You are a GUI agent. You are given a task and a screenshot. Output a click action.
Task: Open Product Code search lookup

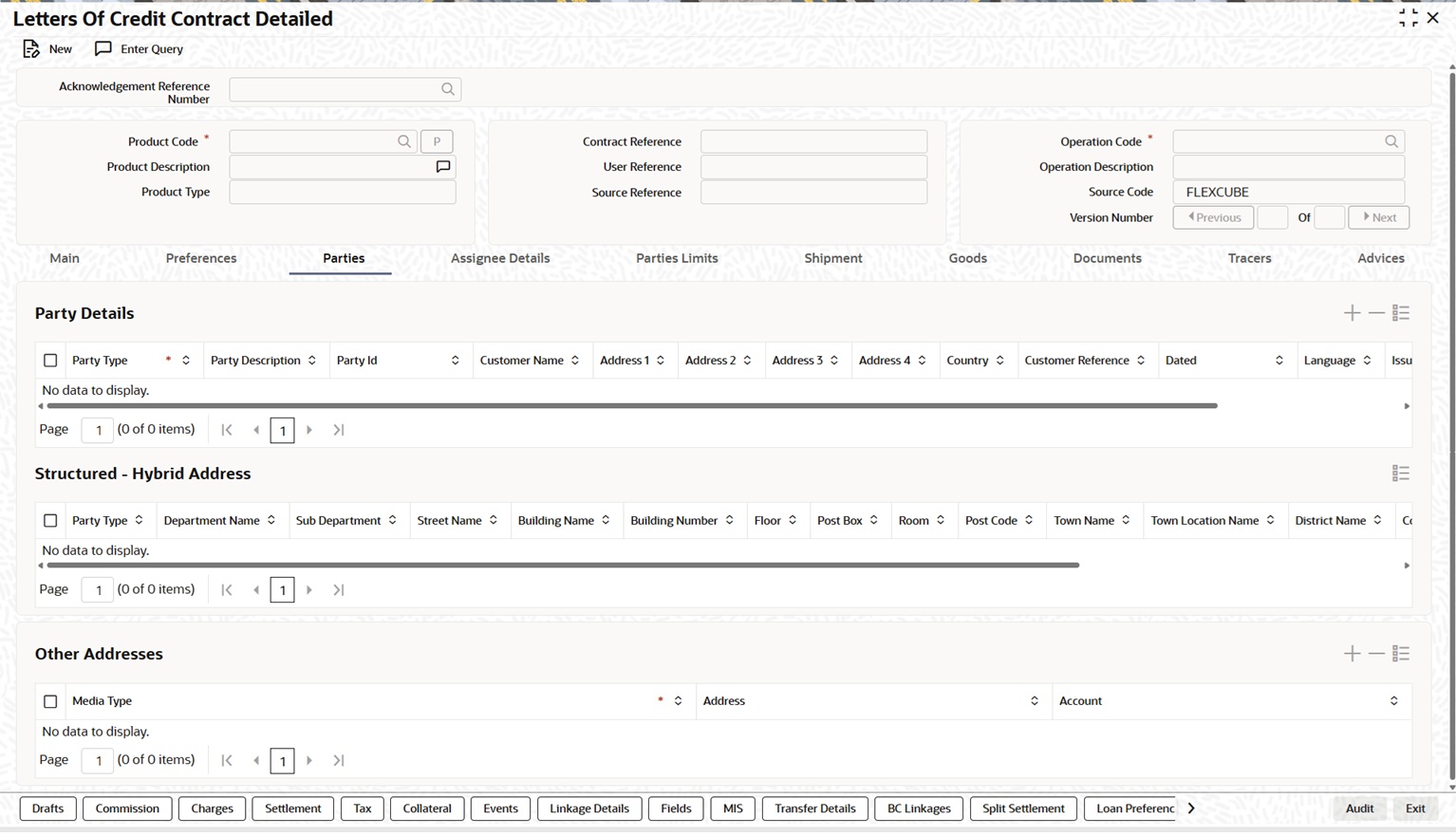(x=404, y=141)
